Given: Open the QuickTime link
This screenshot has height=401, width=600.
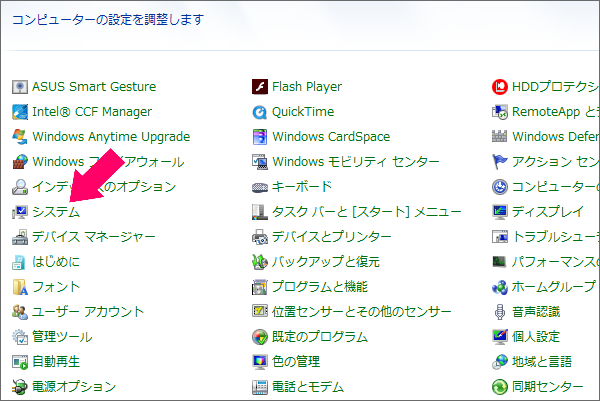Looking at the screenshot, I should point(303,112).
